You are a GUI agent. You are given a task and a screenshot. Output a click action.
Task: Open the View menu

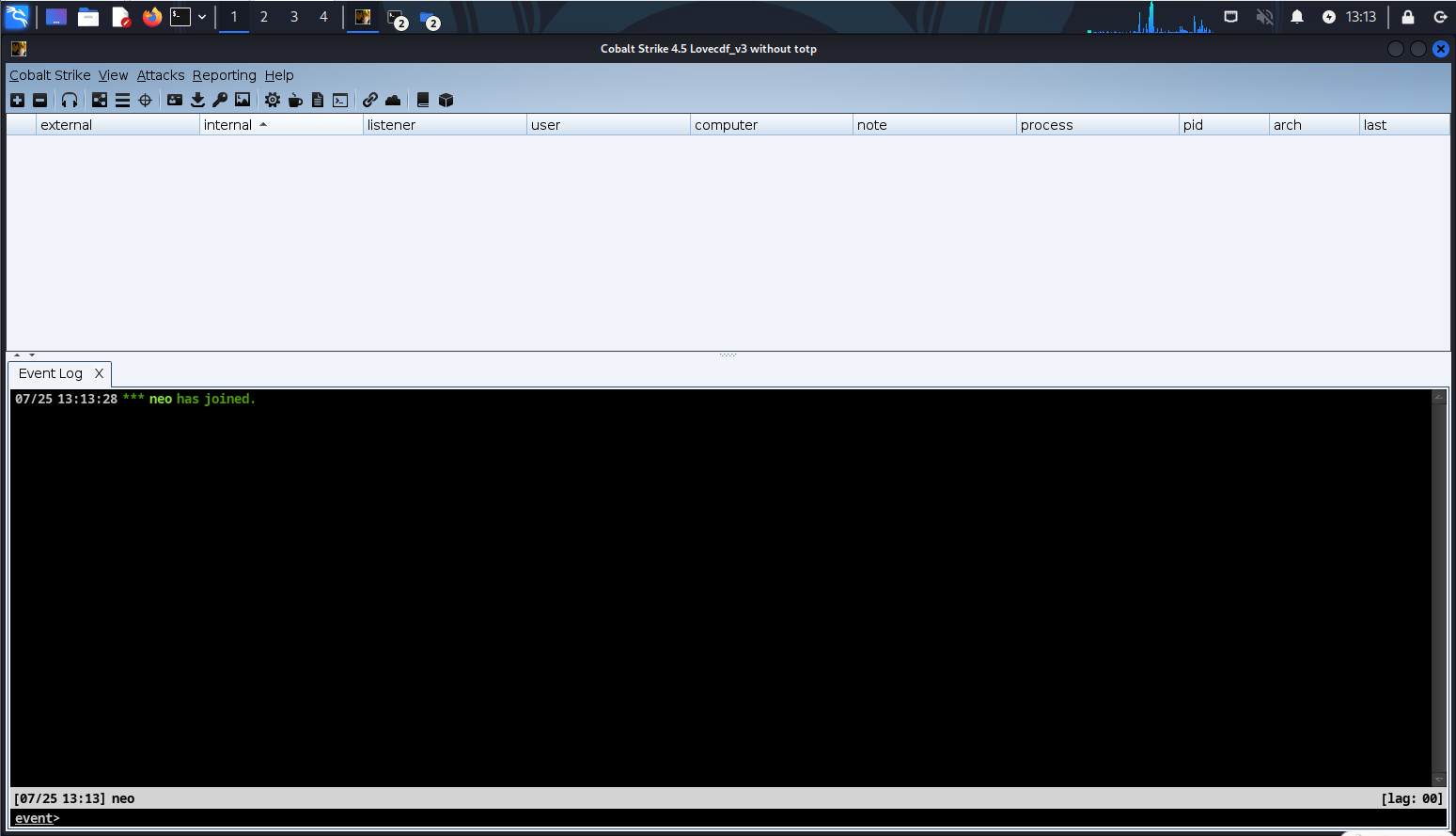[113, 75]
